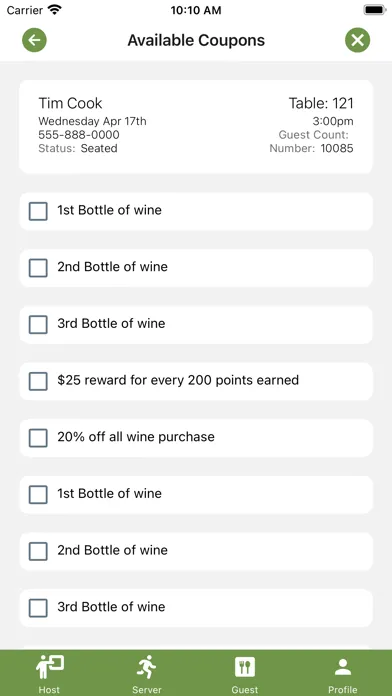The height and width of the screenshot is (696, 392).
Task: Select the '20% off all wine purchase' coupon row text
Action: coord(136,437)
